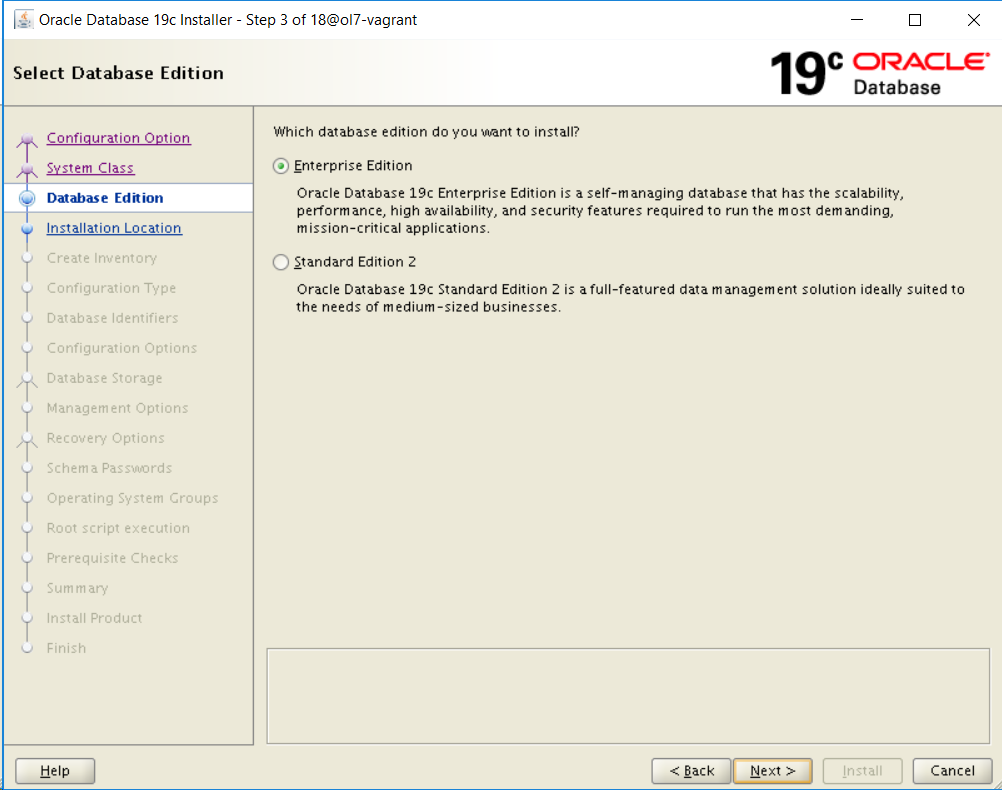Click the Enterprise Edition description paragraph
This screenshot has height=790, width=1002.
pos(600,211)
